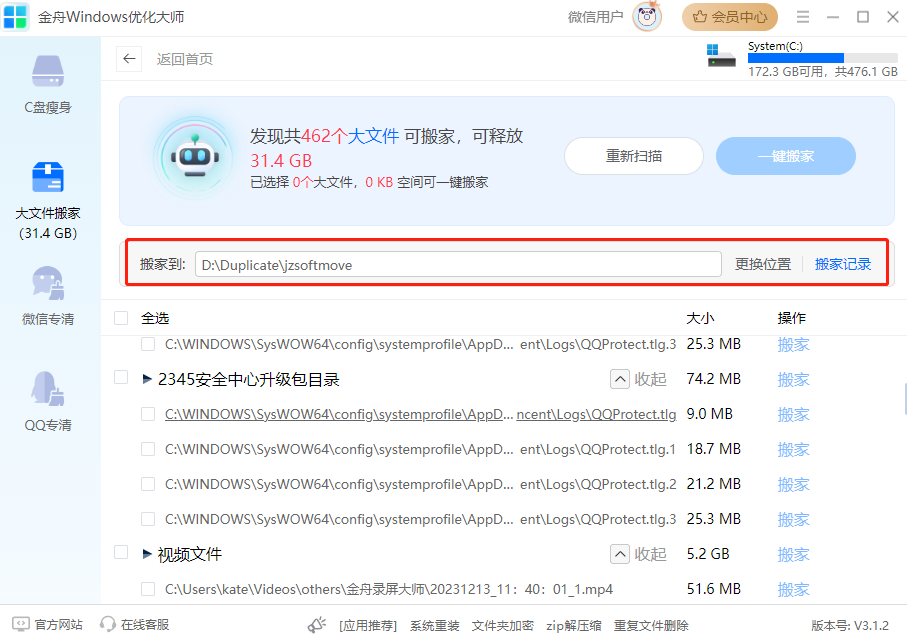The image size is (907, 637).
Task: Click 搬家 for the 视频文件 group
Action: coord(794,554)
